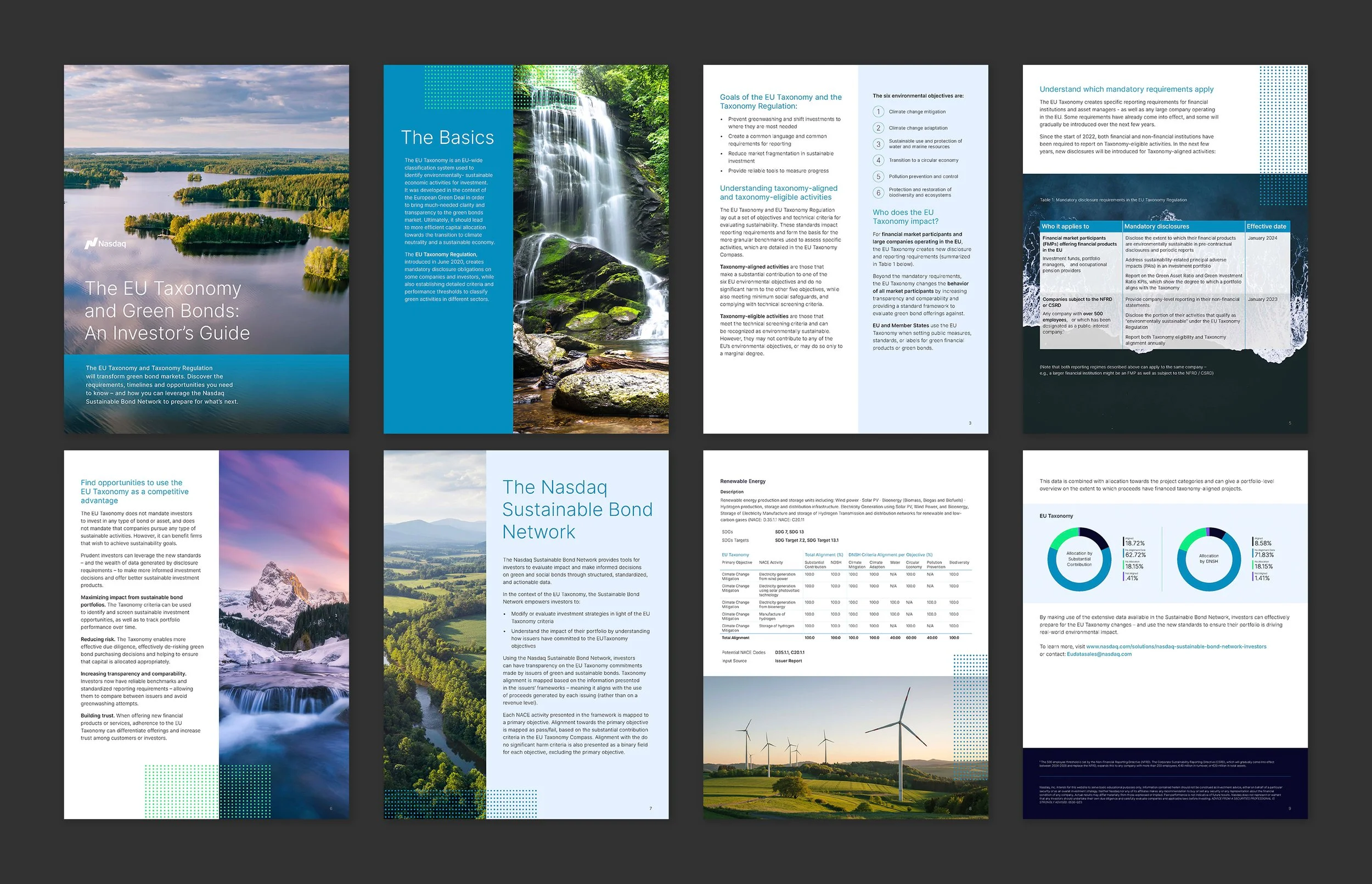Click the 'Building trust.' bold paragraph label
This screenshot has height=884, width=1372.
tap(97, 715)
